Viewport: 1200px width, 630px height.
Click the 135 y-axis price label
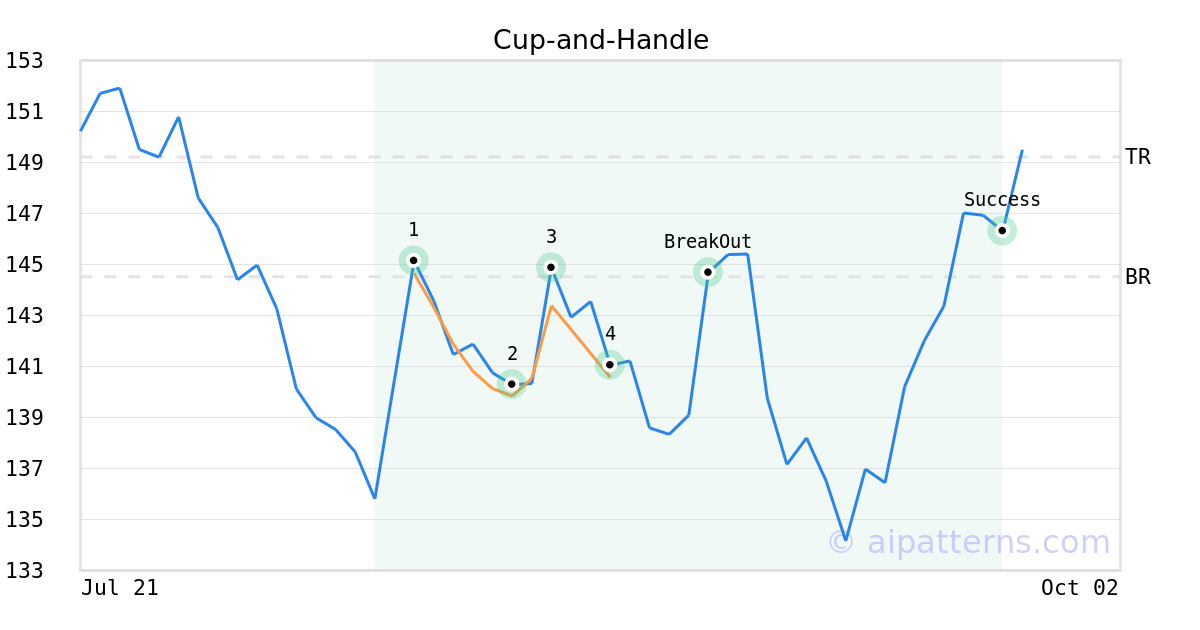point(24,520)
